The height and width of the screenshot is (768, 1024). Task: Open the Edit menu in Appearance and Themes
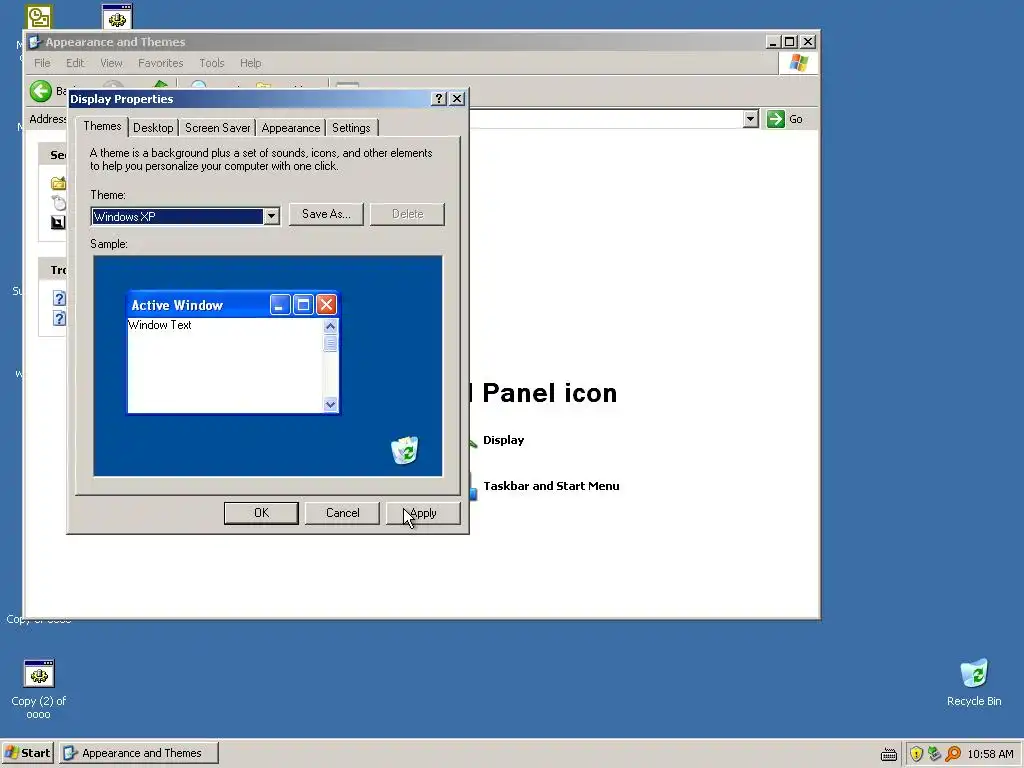click(74, 63)
